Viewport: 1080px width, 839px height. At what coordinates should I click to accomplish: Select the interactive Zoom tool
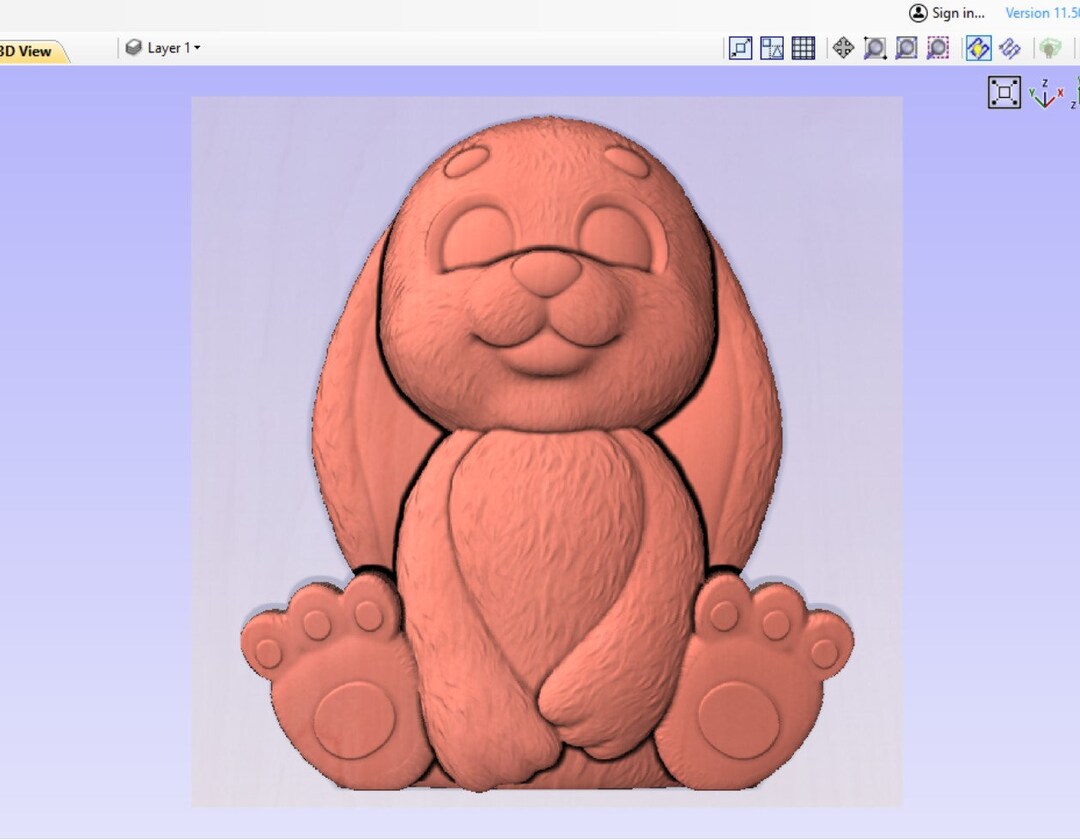874,47
